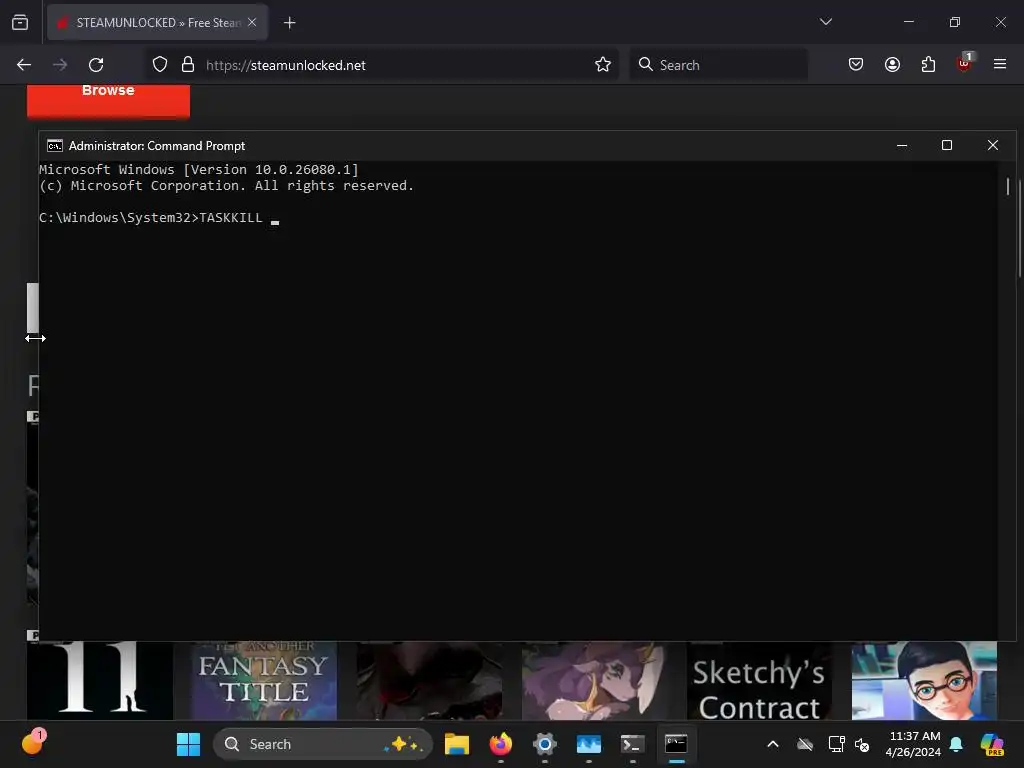Launch Copilot preview from taskbar
The image size is (1024, 768).
pyautogui.click(x=992, y=744)
